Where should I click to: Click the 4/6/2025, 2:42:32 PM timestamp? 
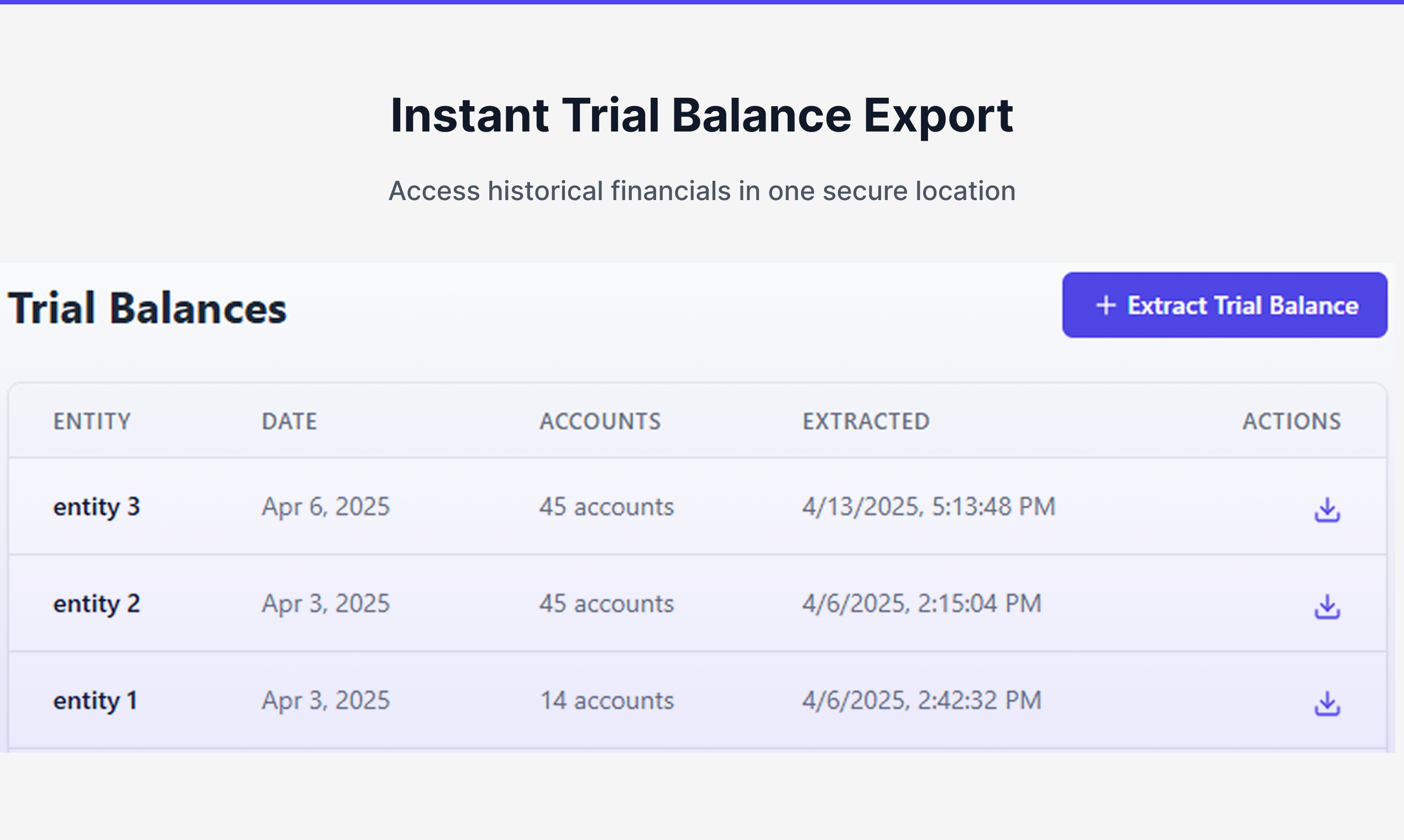tap(921, 701)
